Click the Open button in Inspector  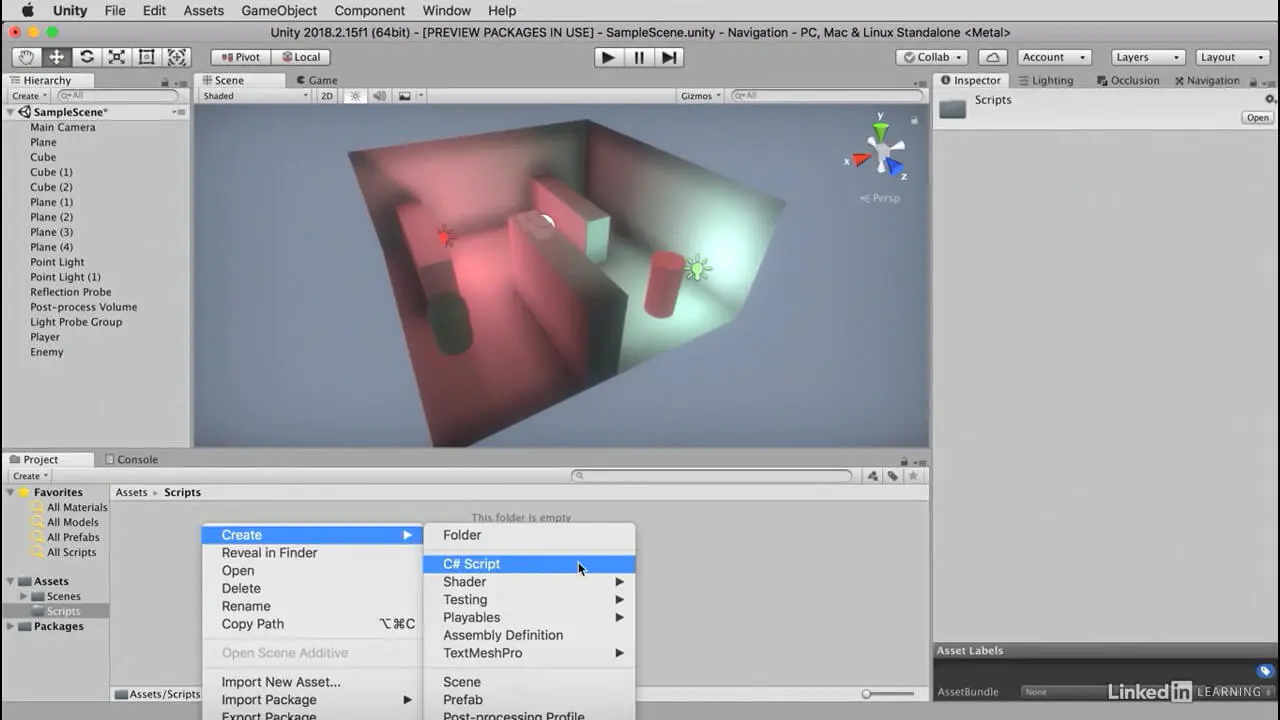tap(1257, 118)
